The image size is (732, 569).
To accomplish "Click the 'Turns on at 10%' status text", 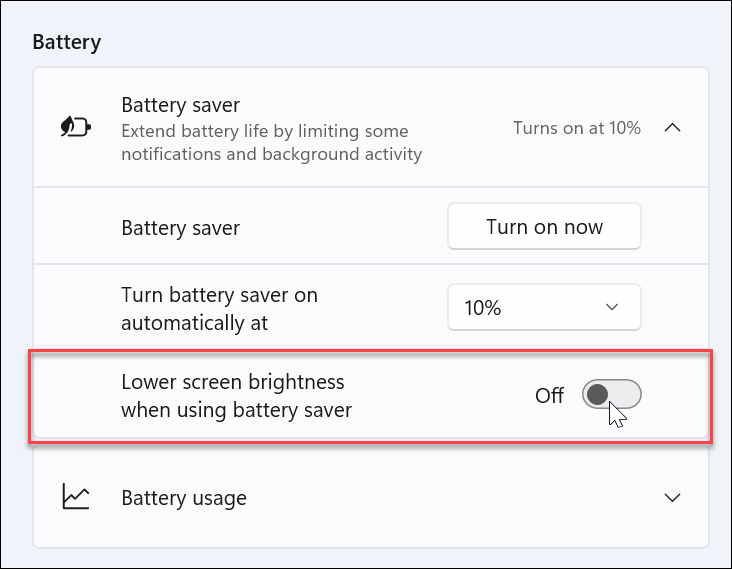I will pos(576,128).
